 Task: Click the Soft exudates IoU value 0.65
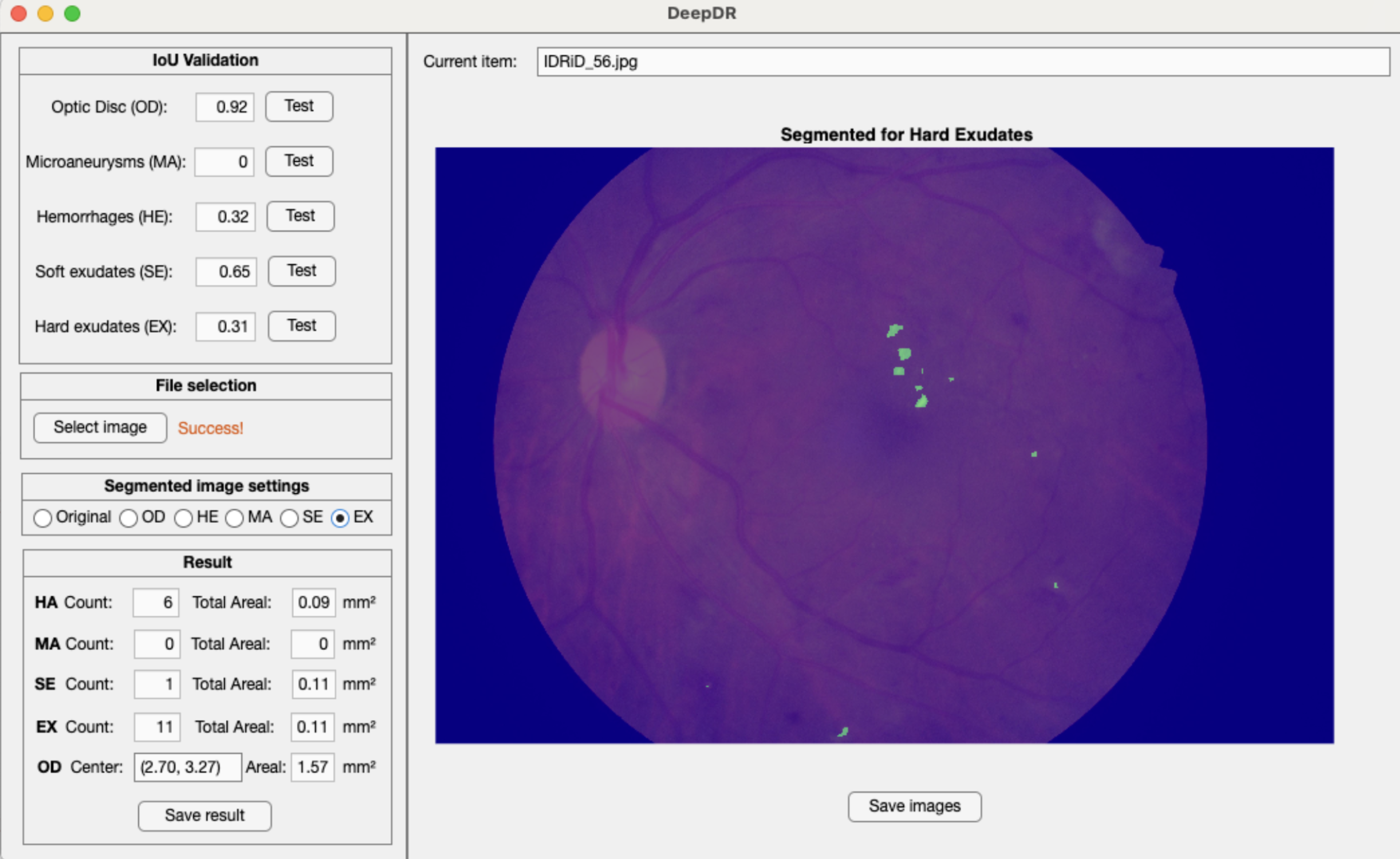coord(226,272)
